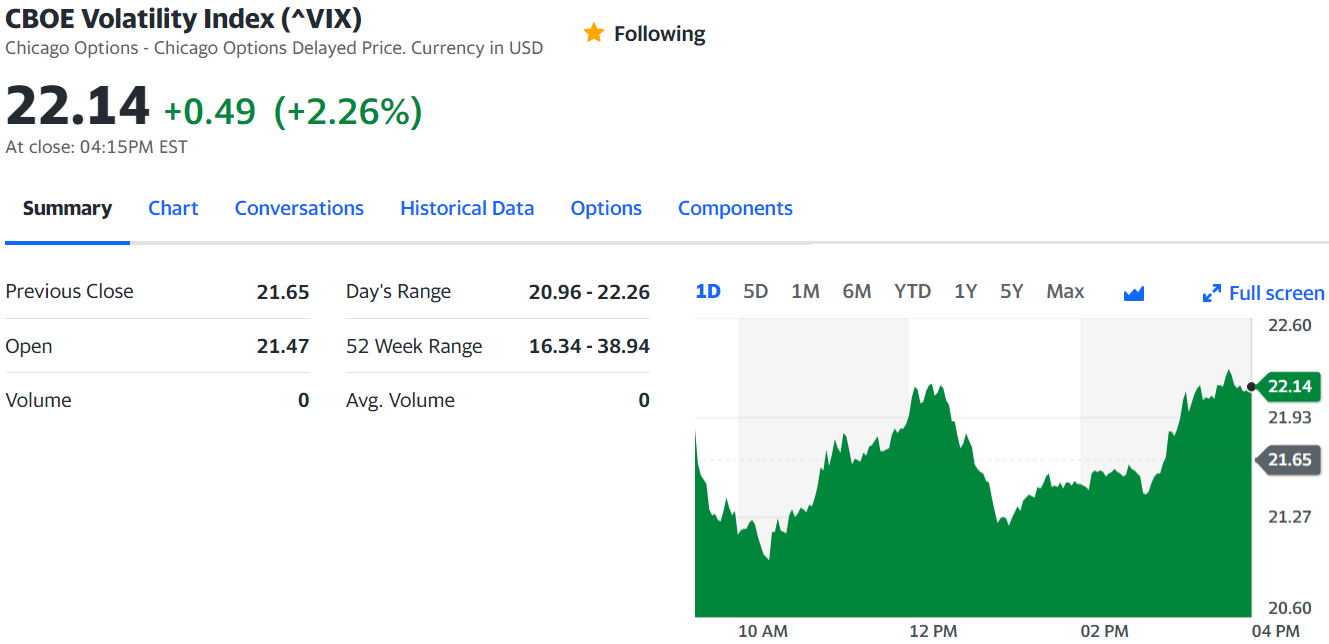Click the 20.60 price axis label
Viewport: 1329px width, 644px height.
pyautogui.click(x=1289, y=608)
